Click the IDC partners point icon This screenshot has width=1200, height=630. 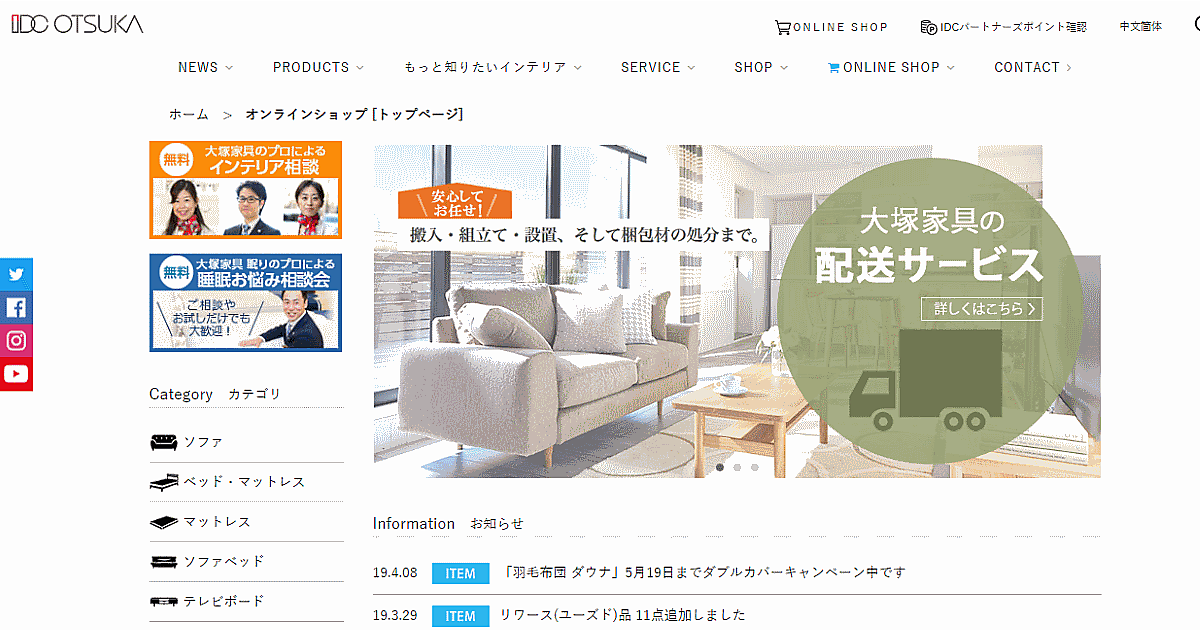(928, 27)
